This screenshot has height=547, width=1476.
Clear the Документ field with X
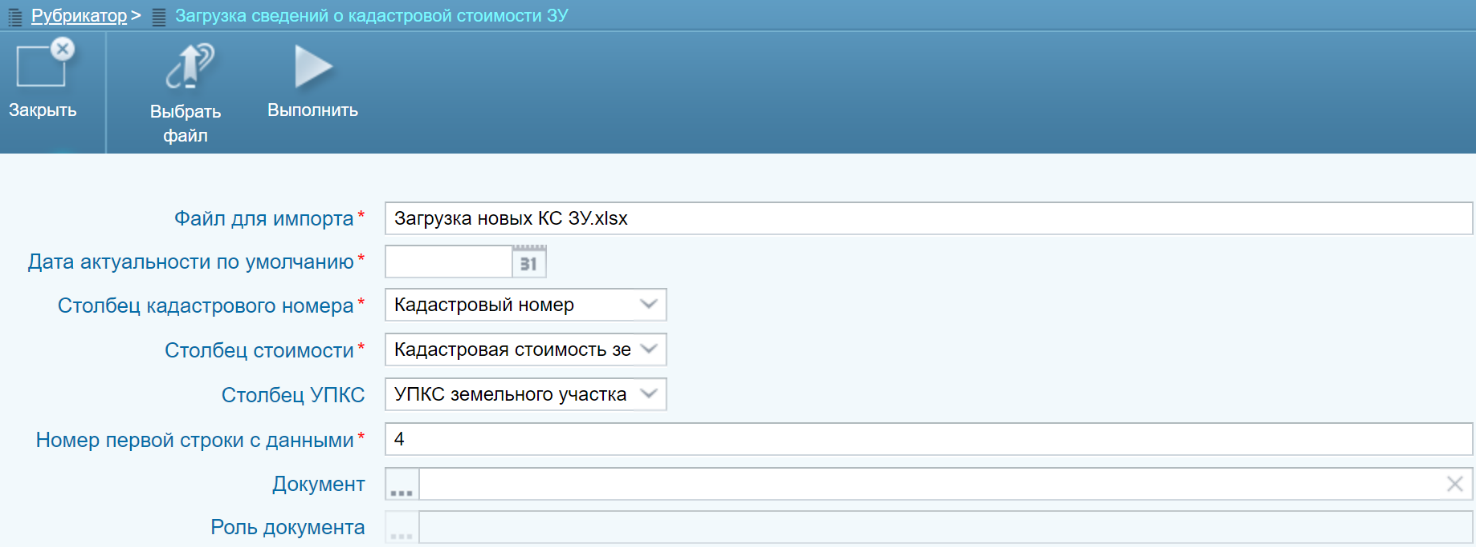[1455, 485]
